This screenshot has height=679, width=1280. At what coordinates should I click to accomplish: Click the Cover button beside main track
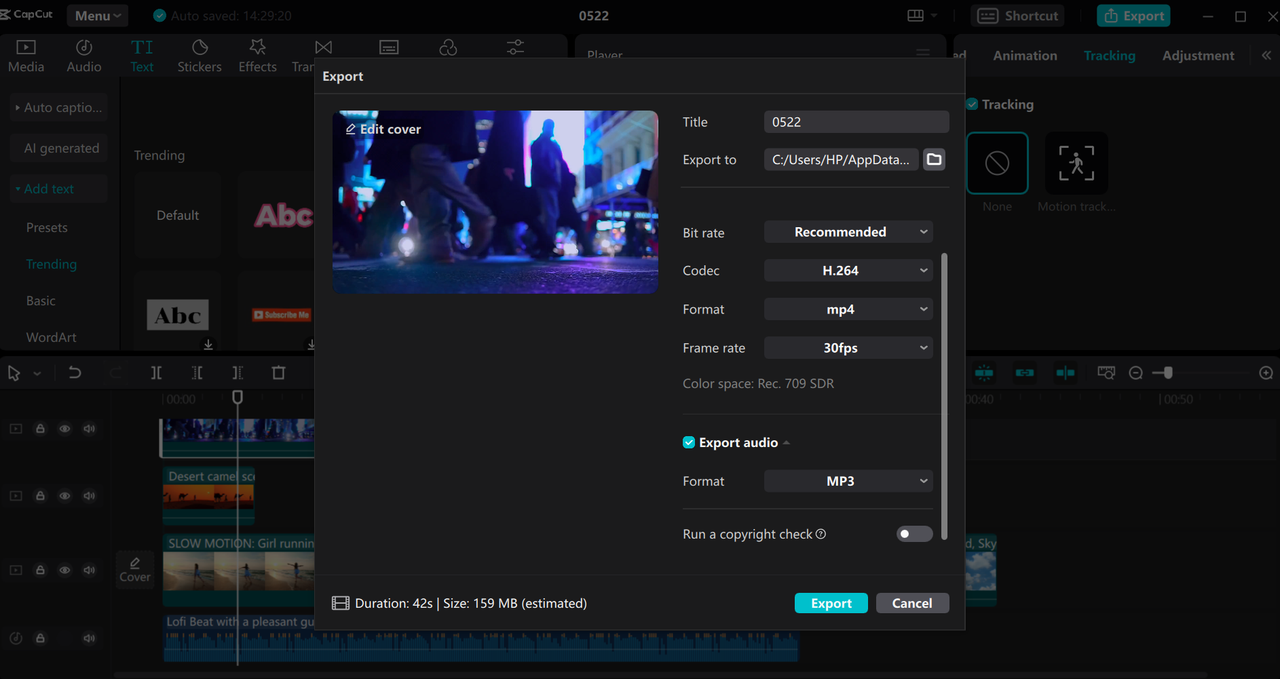click(x=135, y=570)
